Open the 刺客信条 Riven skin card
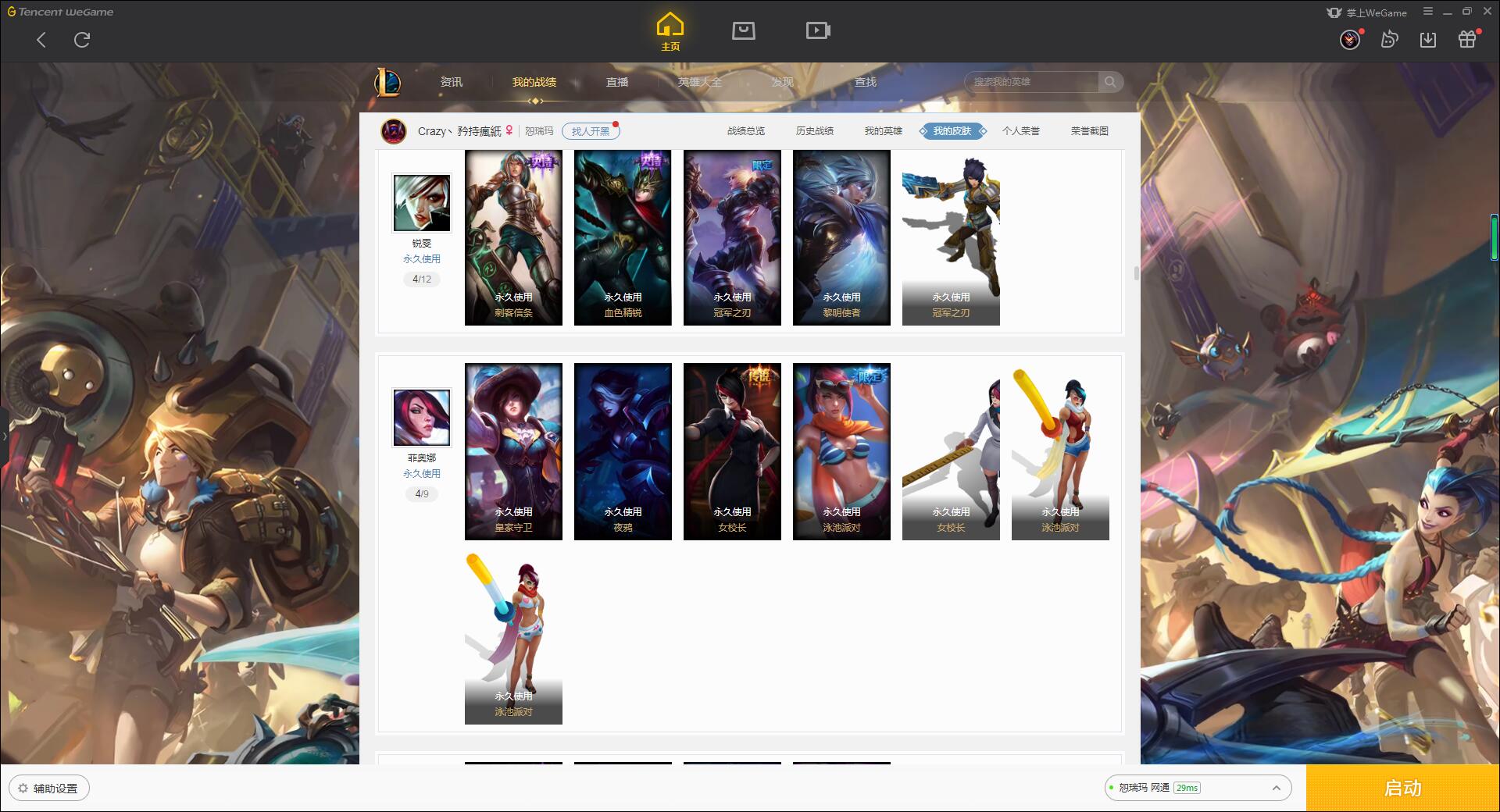The width and height of the screenshot is (1500, 812). pos(513,237)
